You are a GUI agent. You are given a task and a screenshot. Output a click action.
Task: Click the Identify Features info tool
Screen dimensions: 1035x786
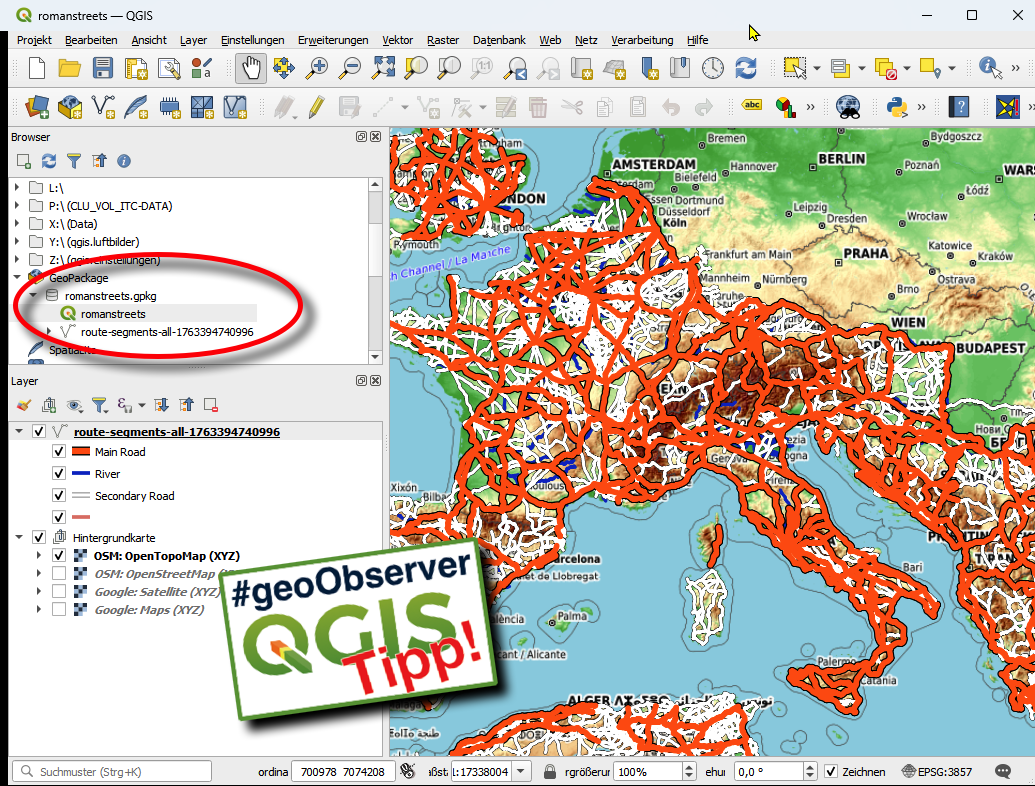pyautogui.click(x=989, y=68)
